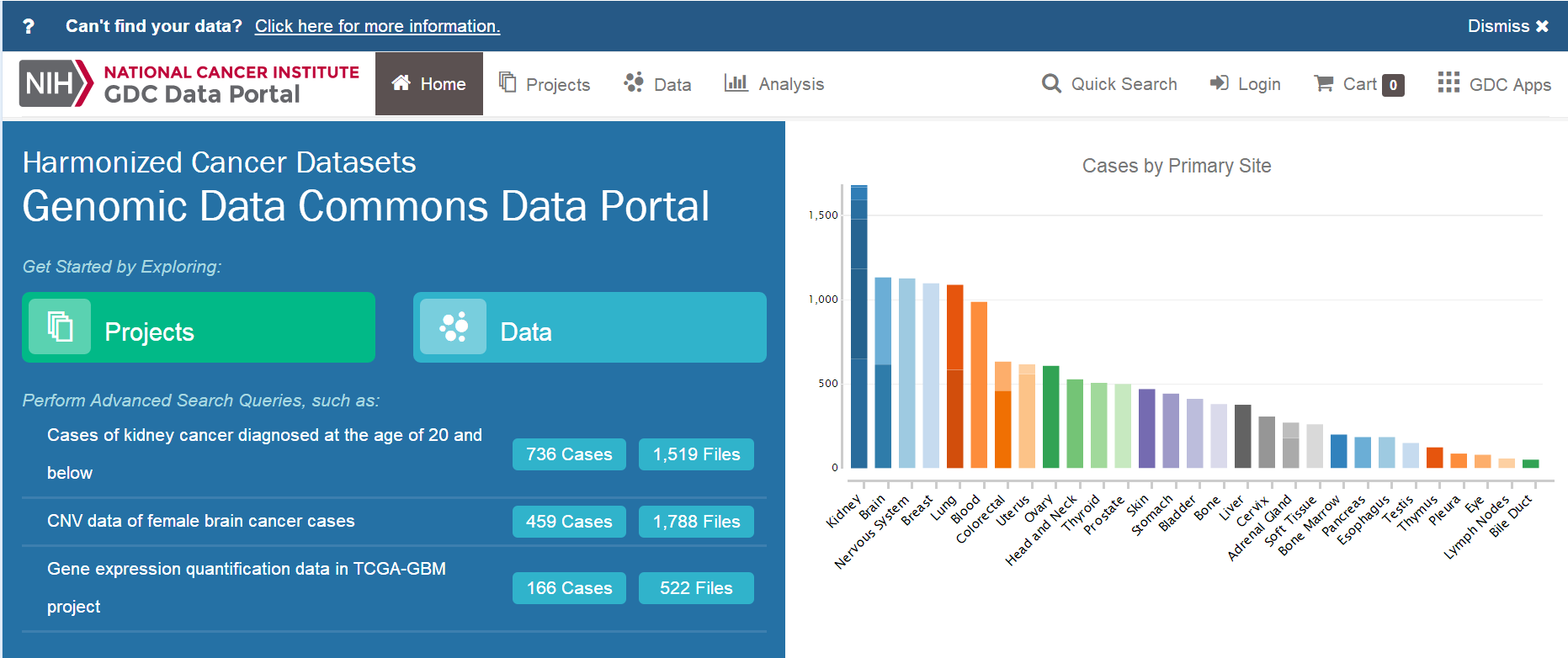Explore the green Projects button
1568x658 pixels.
[199, 327]
